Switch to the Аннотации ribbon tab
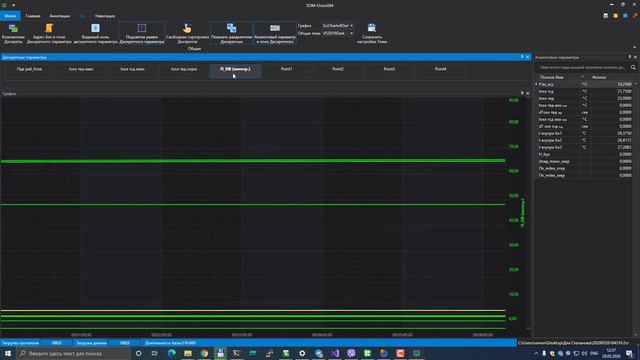The height and width of the screenshot is (360, 640). (x=60, y=16)
